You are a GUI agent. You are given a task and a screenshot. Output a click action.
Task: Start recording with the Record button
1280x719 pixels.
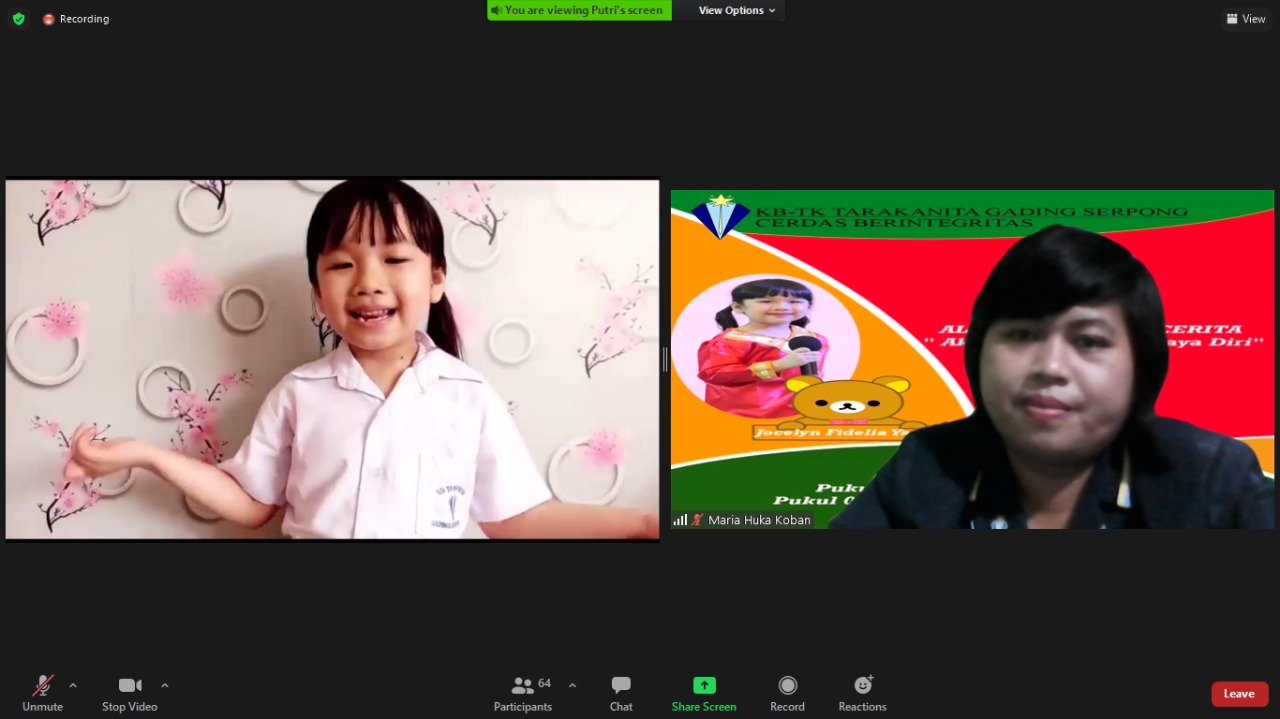pyautogui.click(x=787, y=693)
